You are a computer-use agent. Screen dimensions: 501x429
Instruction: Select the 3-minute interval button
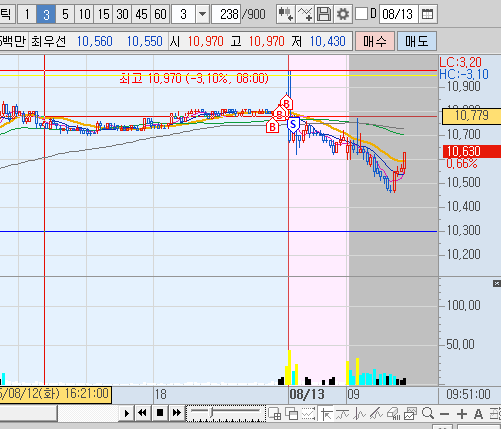pos(46,14)
